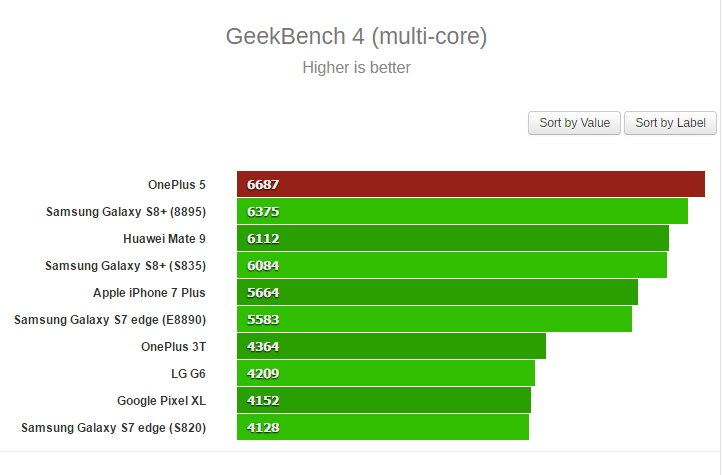Click the OnePlus 5 label

coord(177,185)
